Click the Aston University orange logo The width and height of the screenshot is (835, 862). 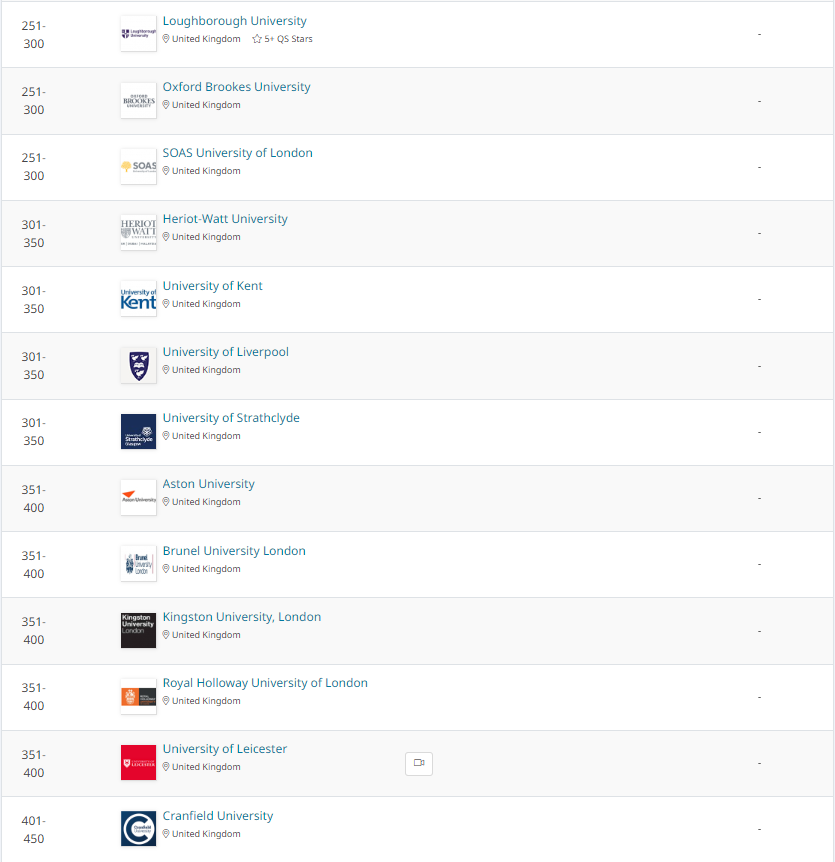click(x=139, y=498)
